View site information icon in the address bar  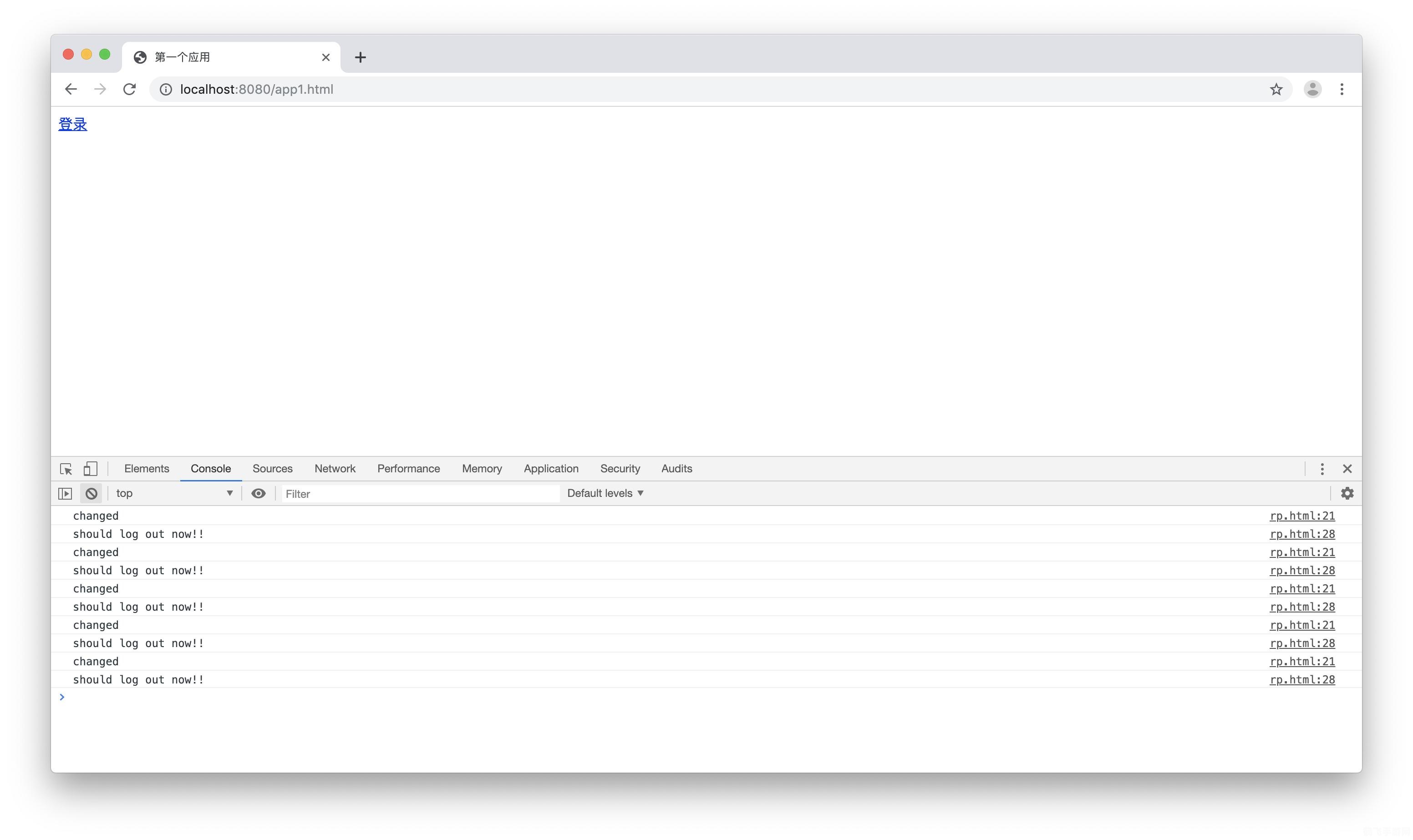coord(165,90)
